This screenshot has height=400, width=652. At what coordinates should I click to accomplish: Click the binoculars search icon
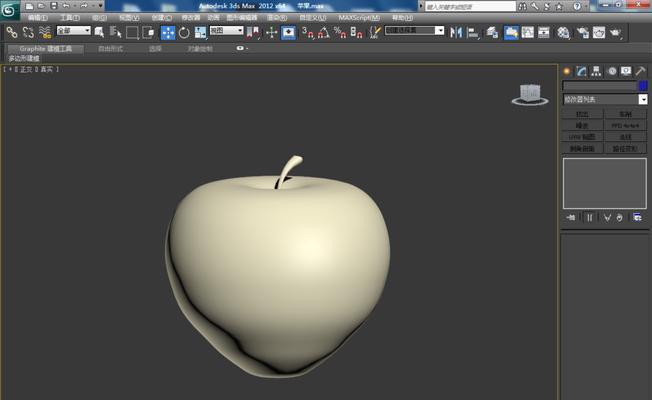click(523, 6)
